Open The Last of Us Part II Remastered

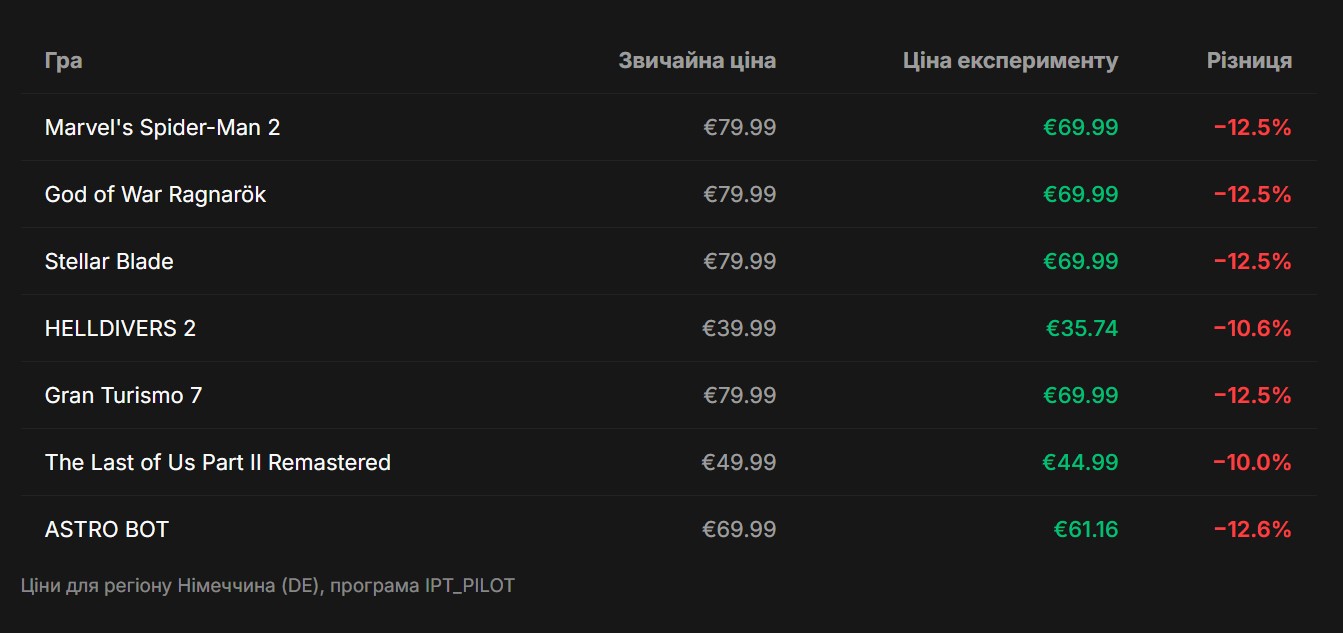tap(217, 463)
